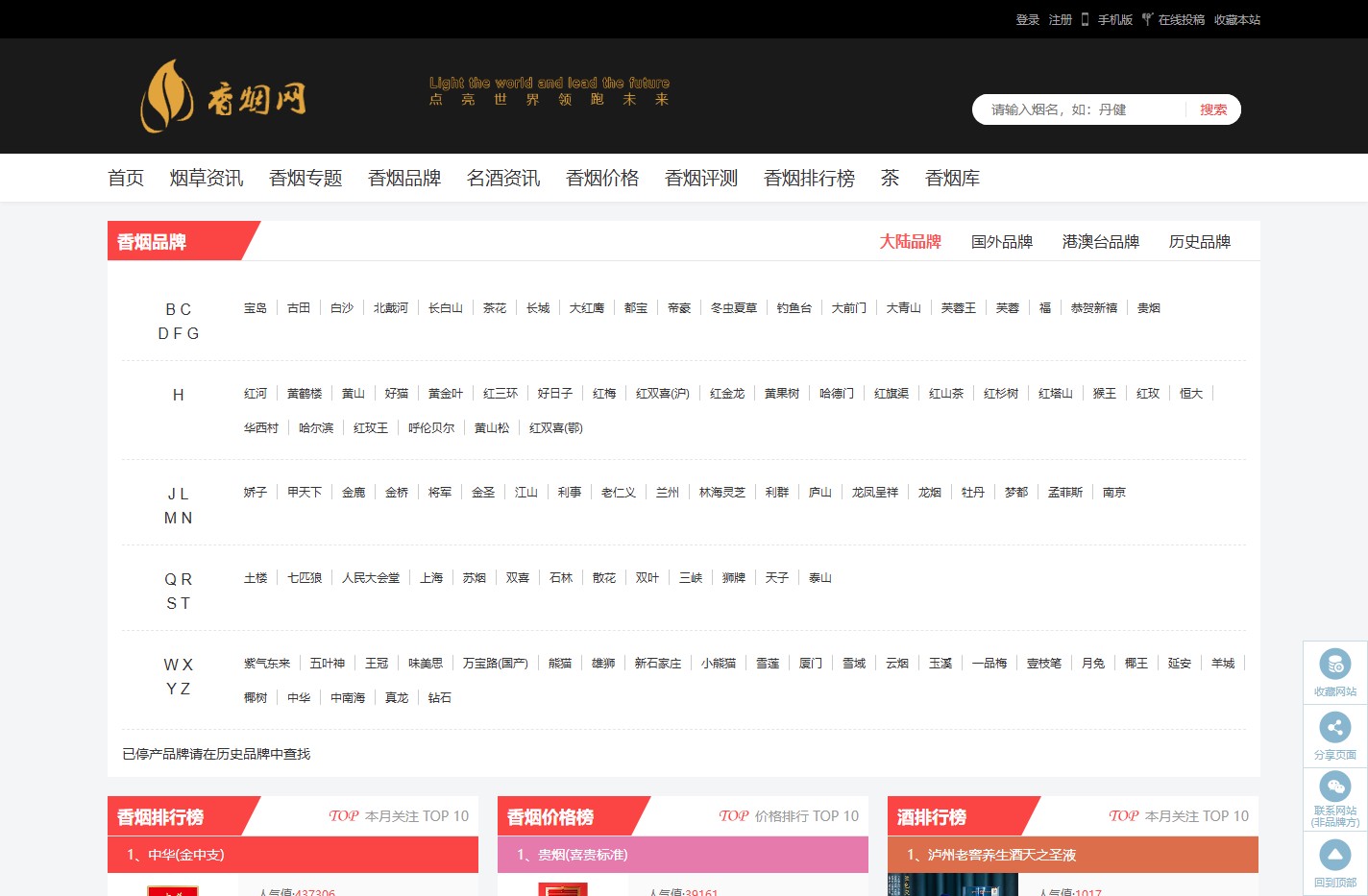Open 在线投稿 in the top bar
Screen dimensions: 1368x896
click(x=1174, y=19)
